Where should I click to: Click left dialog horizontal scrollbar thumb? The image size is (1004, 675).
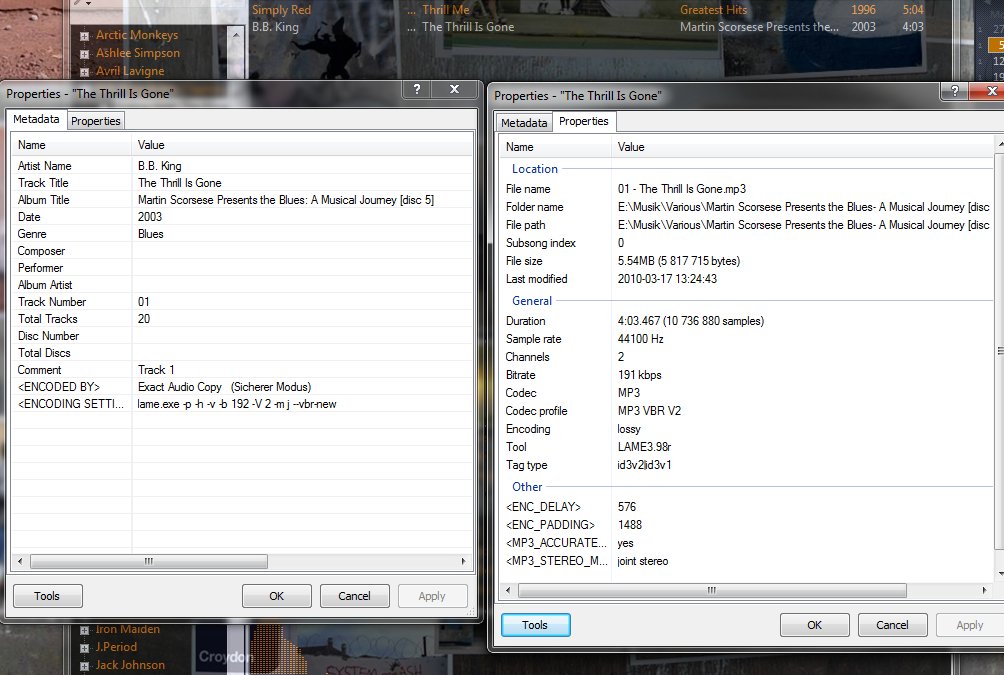point(149,562)
